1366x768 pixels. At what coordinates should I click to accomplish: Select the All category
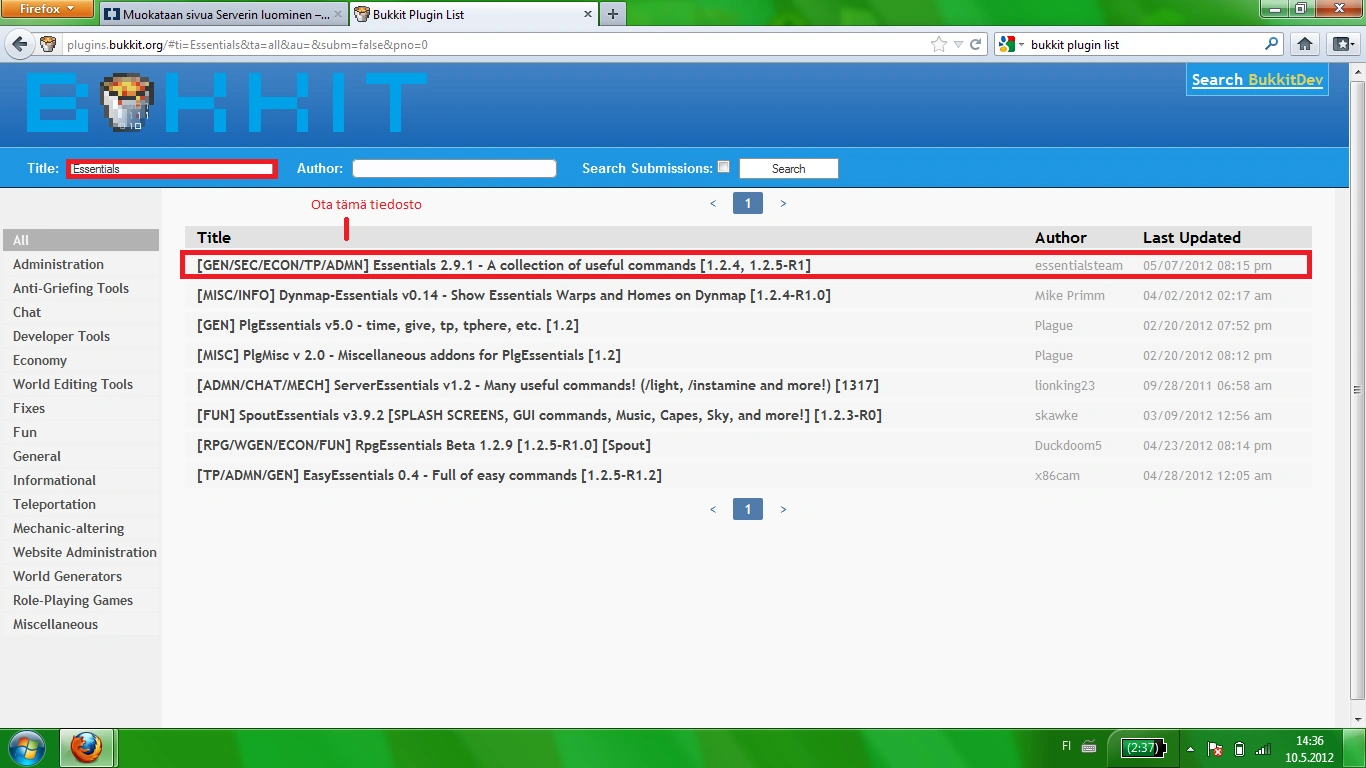click(81, 240)
